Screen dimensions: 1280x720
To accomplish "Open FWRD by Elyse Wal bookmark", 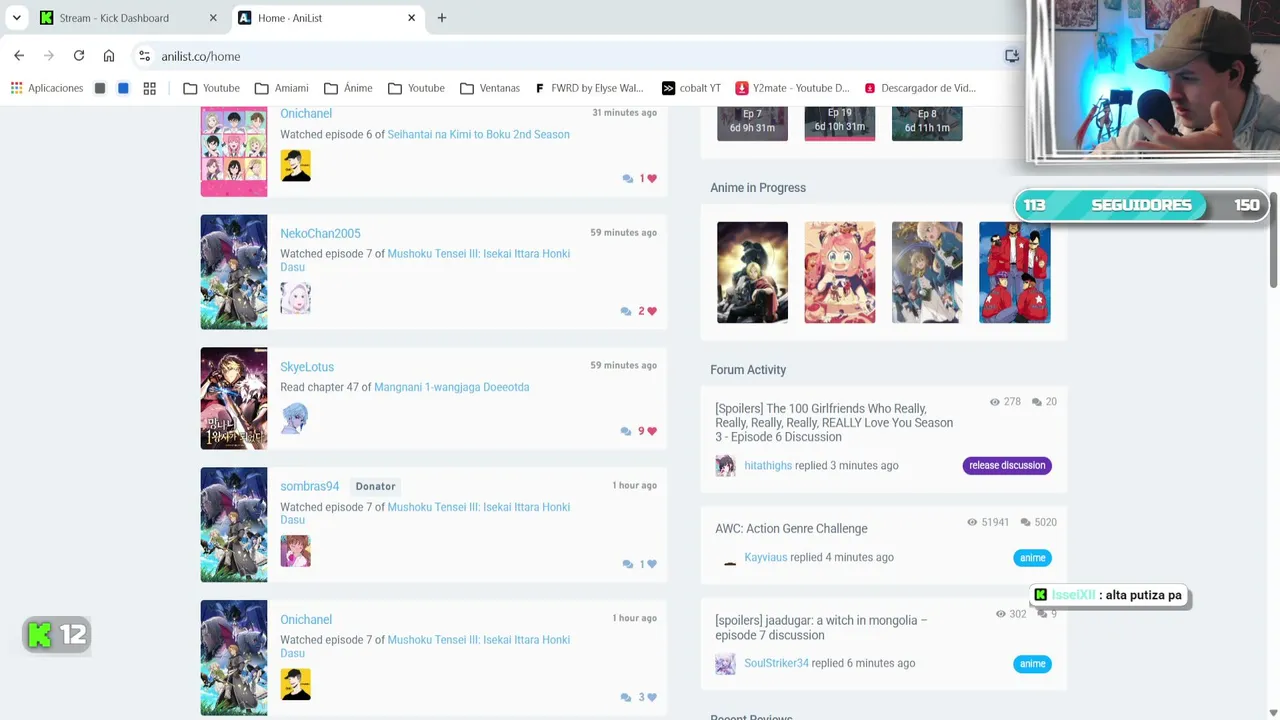I will 590,88.
